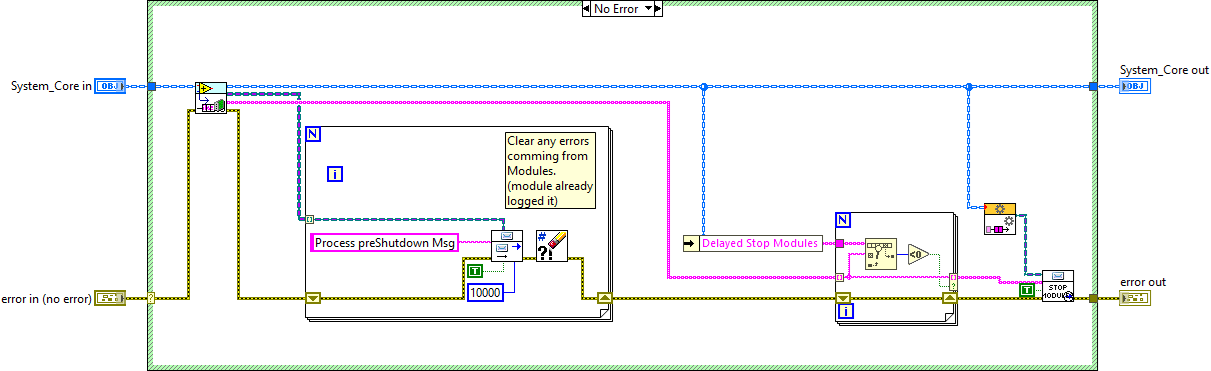1211x371 pixels.
Task: Toggle the True constant beside STOP MODULES
Action: click(x=1026, y=290)
